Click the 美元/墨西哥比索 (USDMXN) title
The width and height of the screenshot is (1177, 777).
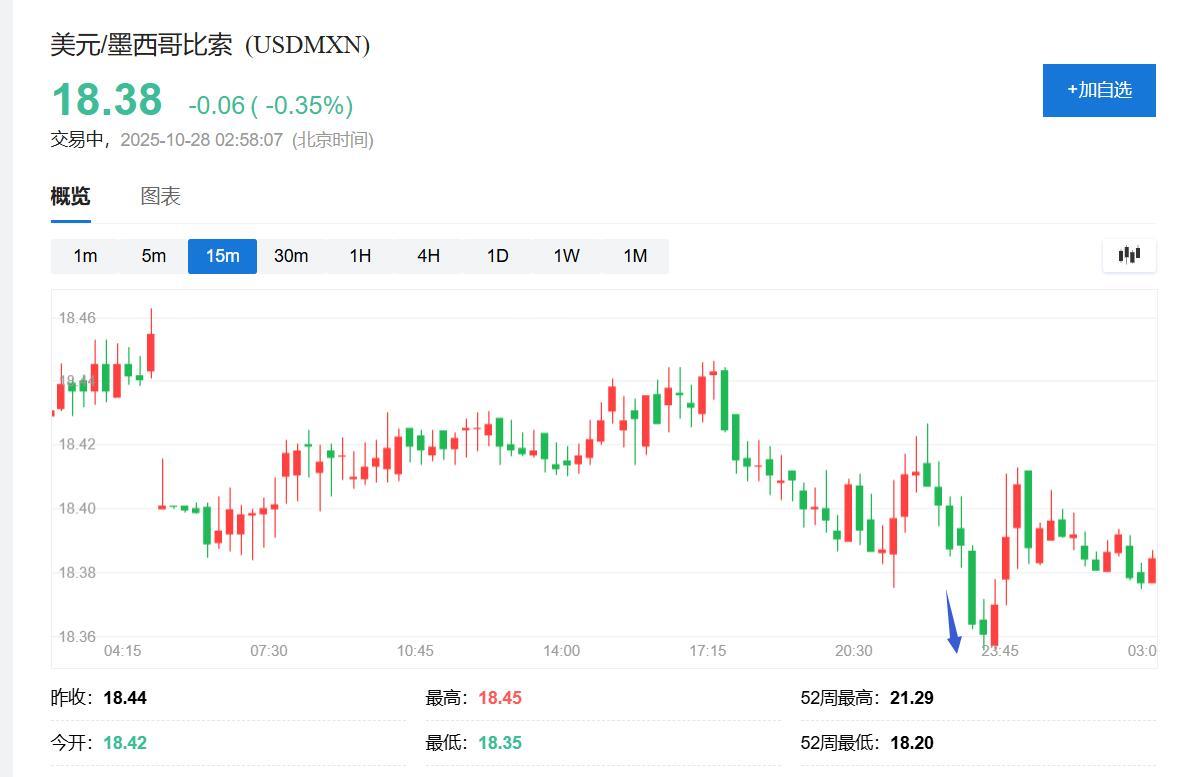(210, 45)
